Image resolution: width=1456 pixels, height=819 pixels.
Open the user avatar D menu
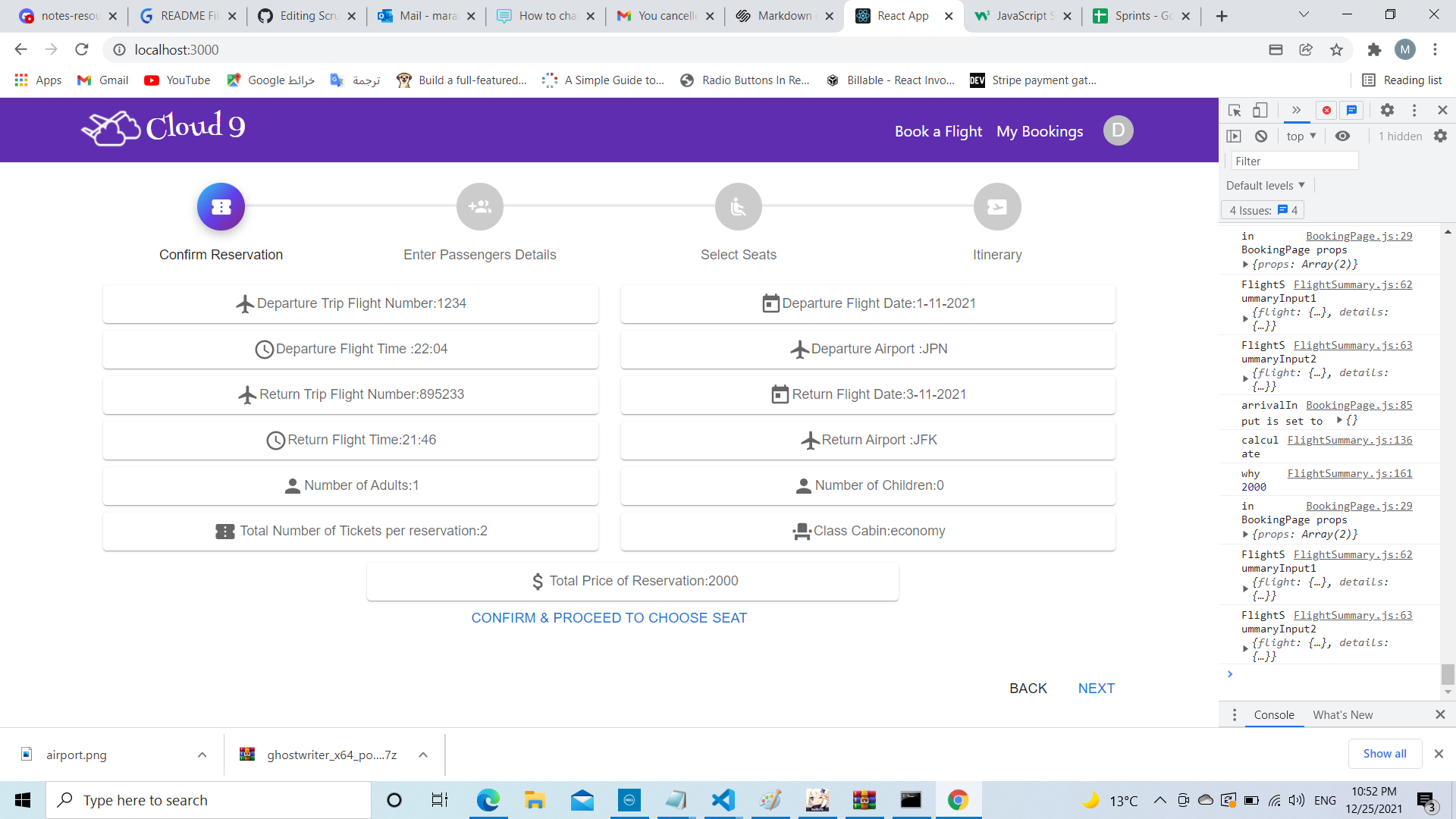tap(1118, 130)
